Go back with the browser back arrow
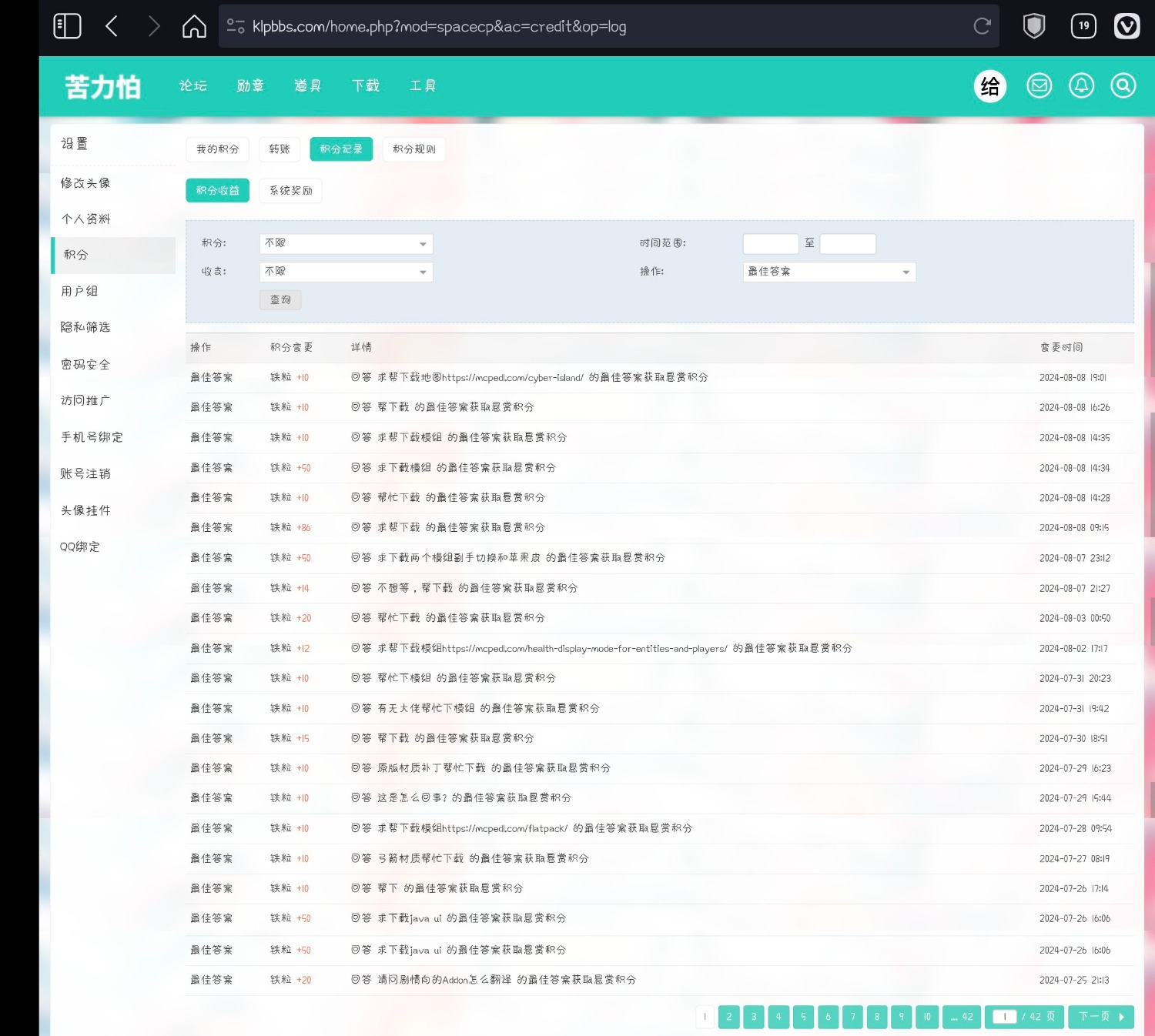 click(x=112, y=26)
